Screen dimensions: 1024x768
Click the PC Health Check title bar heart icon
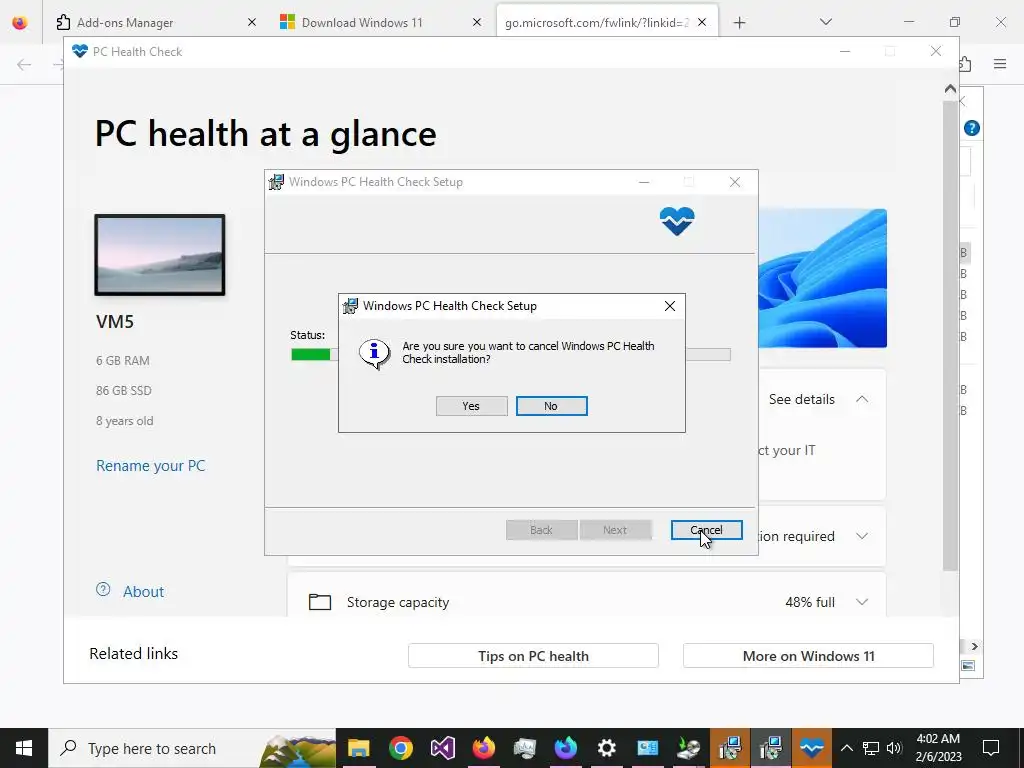point(80,51)
